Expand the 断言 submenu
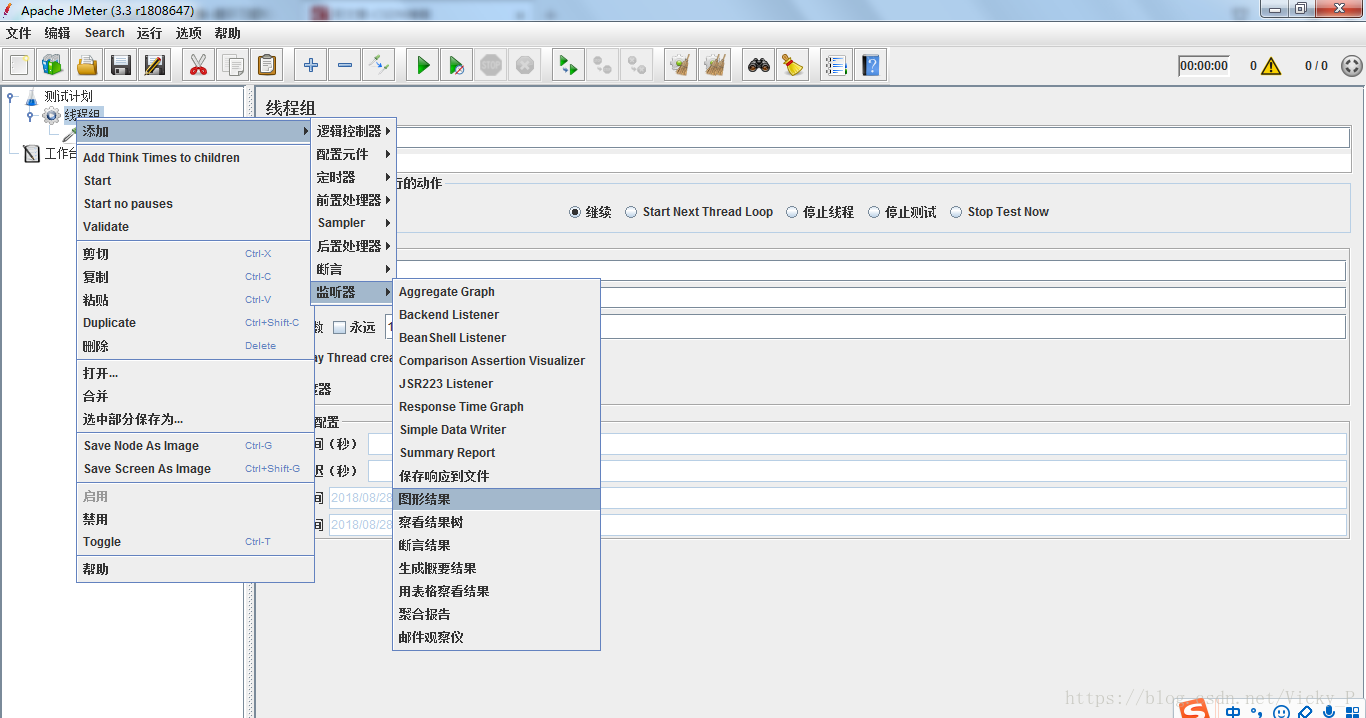 (354, 269)
